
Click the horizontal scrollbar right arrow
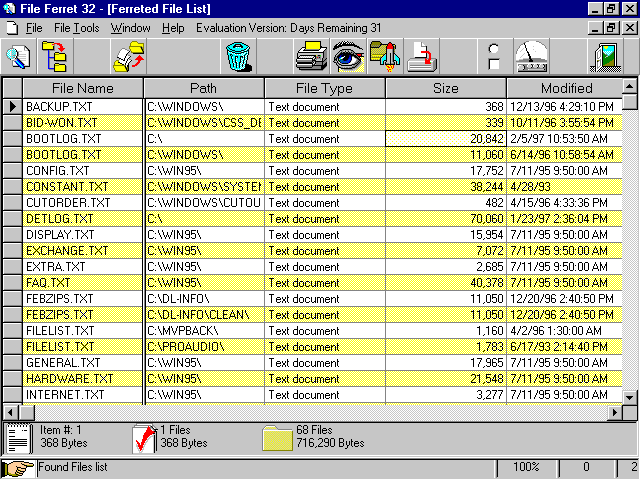tap(615, 412)
